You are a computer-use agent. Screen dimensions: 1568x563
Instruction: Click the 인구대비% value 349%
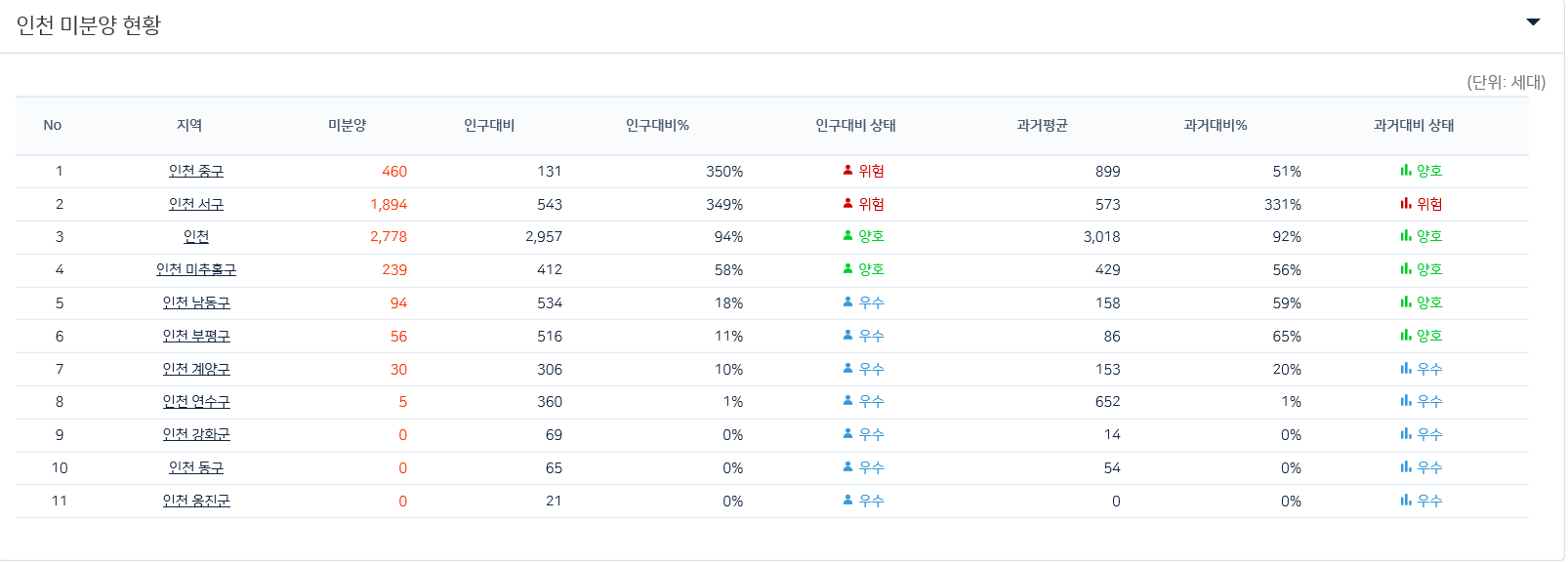pos(724,205)
